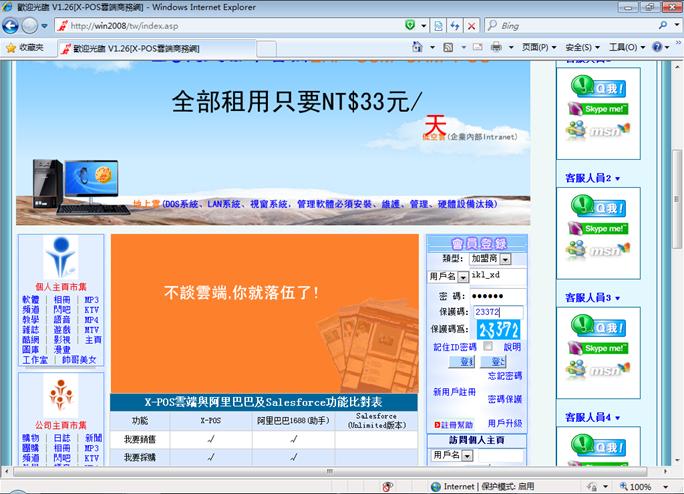
Task: Toggle the 記住ID密碼 checkbox
Action: [x=489, y=346]
